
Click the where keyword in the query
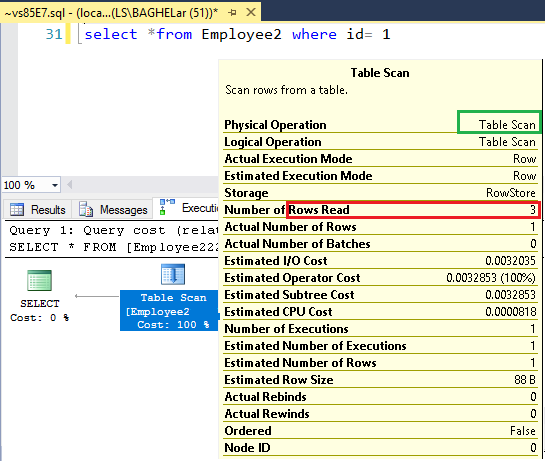[x=314, y=34]
